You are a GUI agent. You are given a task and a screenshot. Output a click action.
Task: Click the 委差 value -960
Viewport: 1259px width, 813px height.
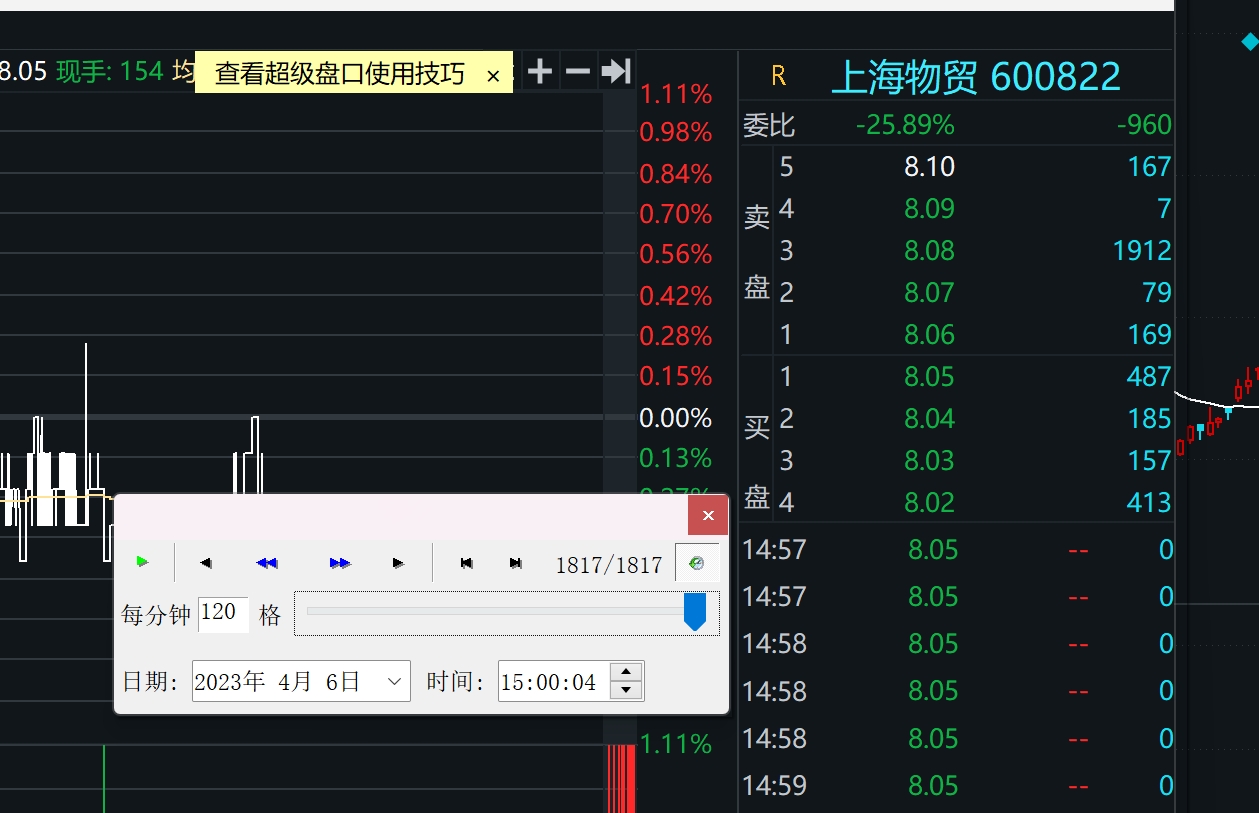pyautogui.click(x=1144, y=125)
